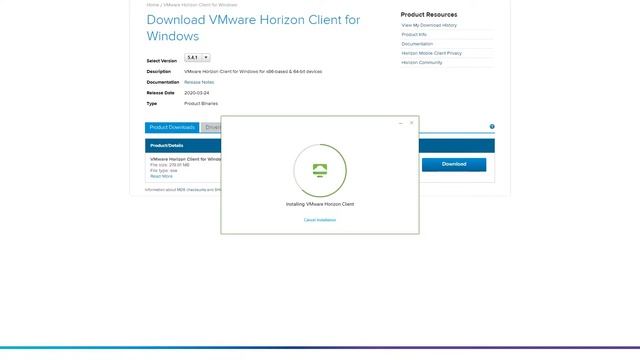Image resolution: width=640 pixels, height=360 pixels.
Task: Click the Installing VMware Horizon Client status text
Action: 320,204
